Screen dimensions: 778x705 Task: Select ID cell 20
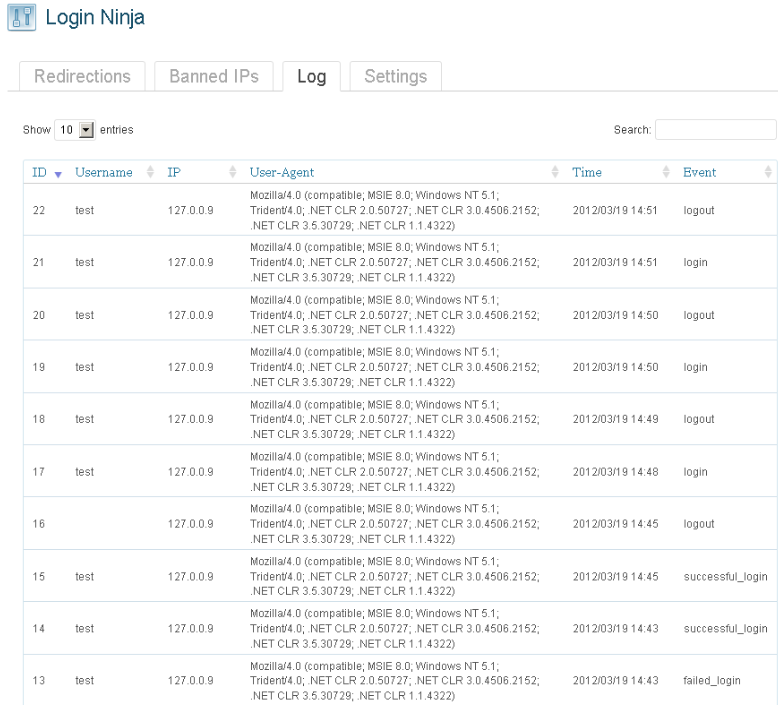(39, 315)
